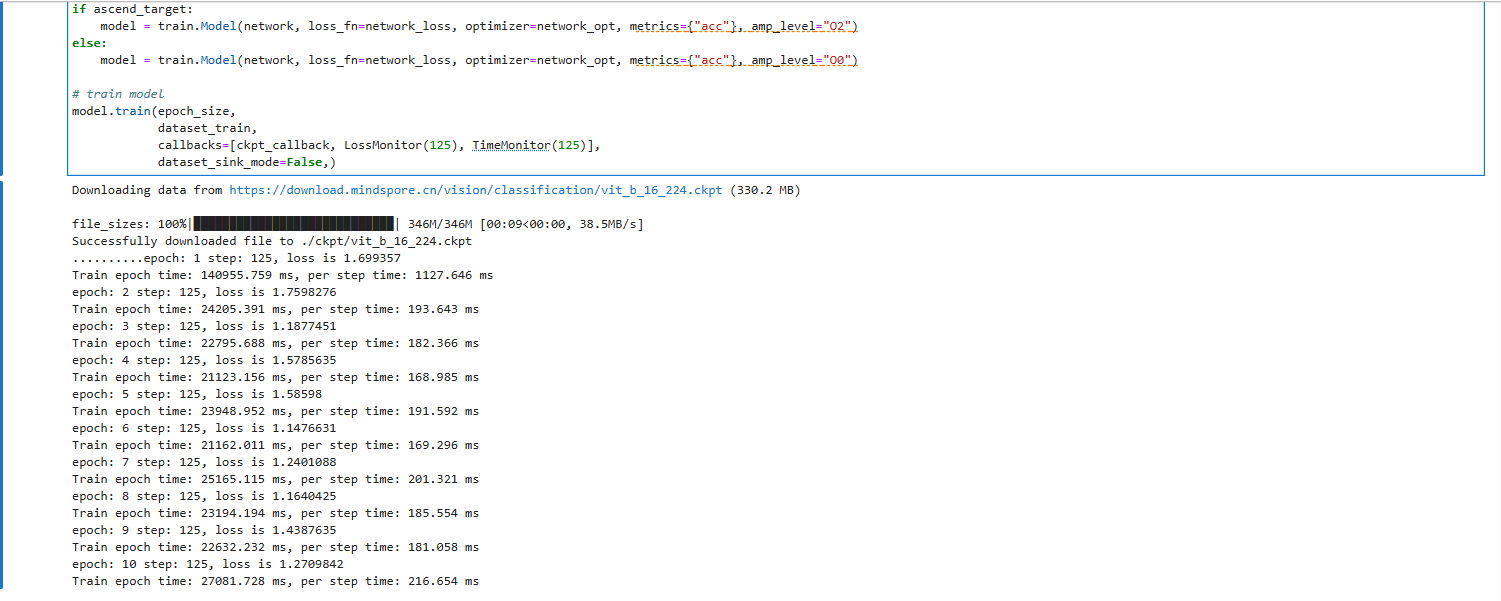Viewport: 1501px width, 601px height.
Task: Click 'epoch: 9 step: 125, loss is 1.4387635'
Action: [x=204, y=530]
